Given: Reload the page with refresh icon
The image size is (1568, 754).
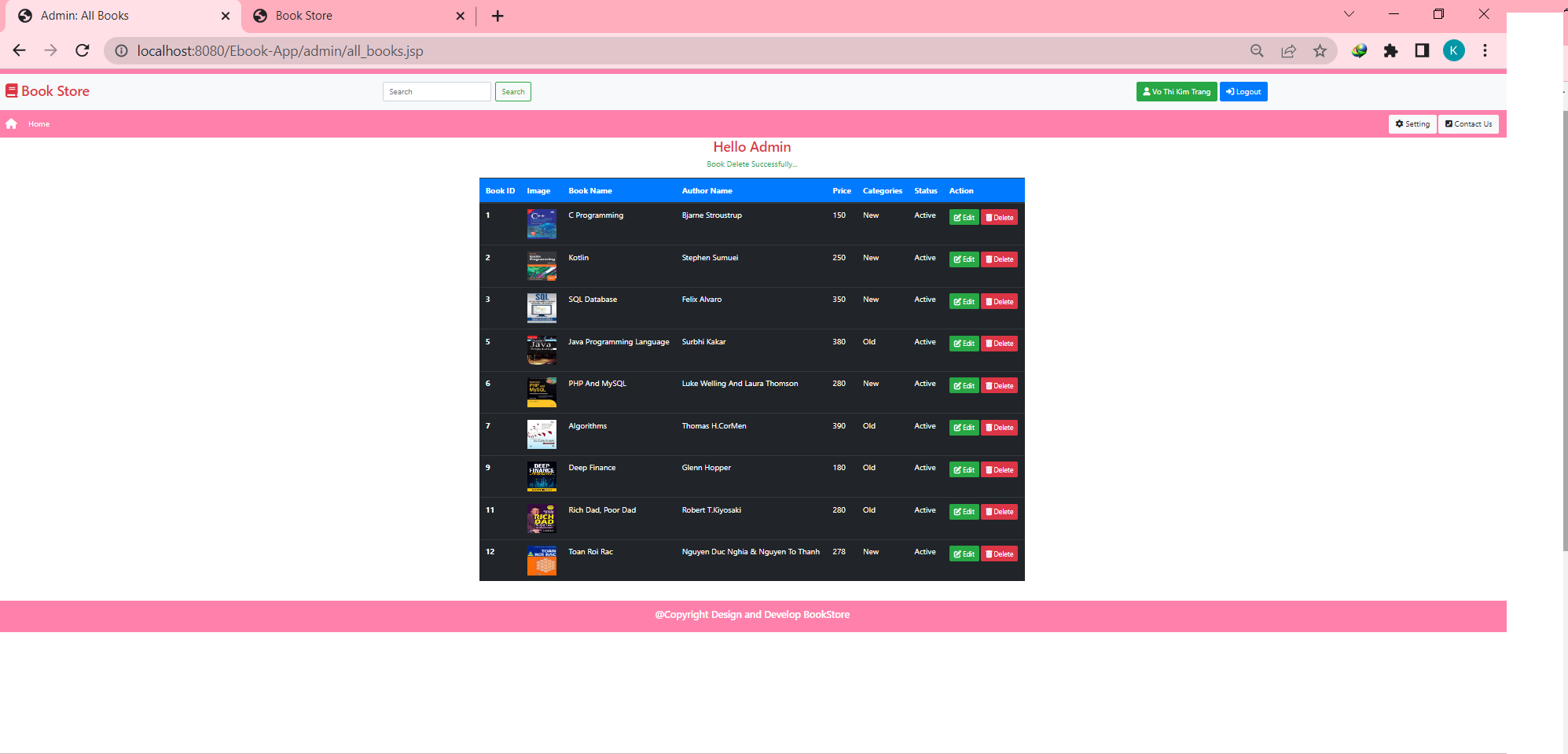Looking at the screenshot, I should coord(83,50).
